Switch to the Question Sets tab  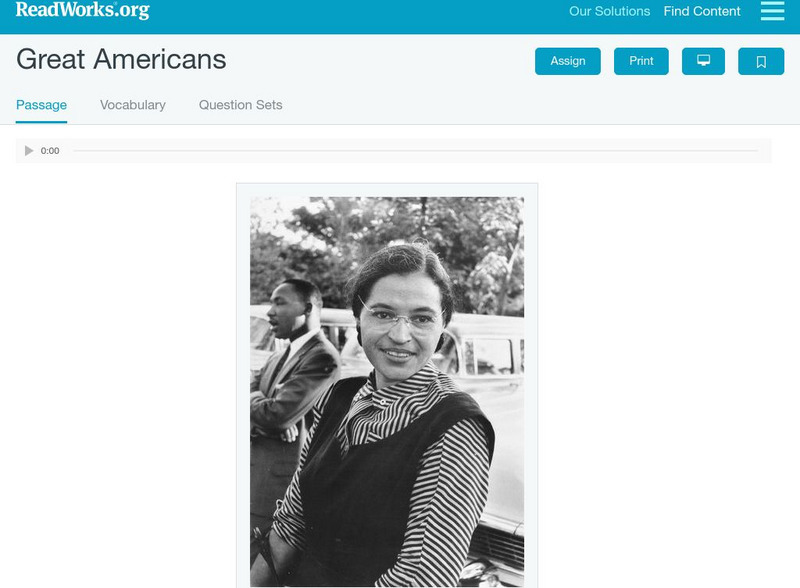pyautogui.click(x=240, y=105)
